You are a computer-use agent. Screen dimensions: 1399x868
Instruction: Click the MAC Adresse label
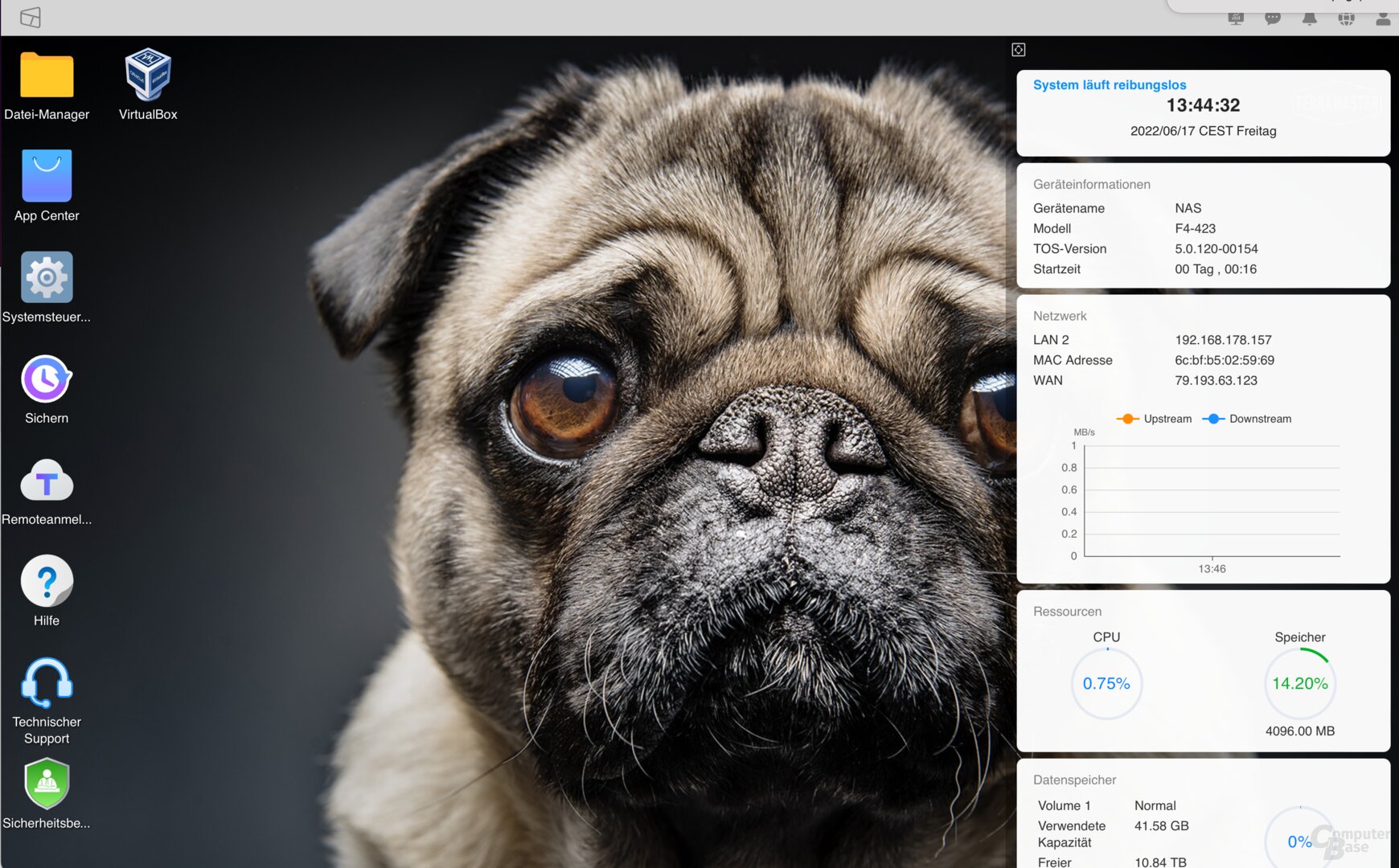1073,360
